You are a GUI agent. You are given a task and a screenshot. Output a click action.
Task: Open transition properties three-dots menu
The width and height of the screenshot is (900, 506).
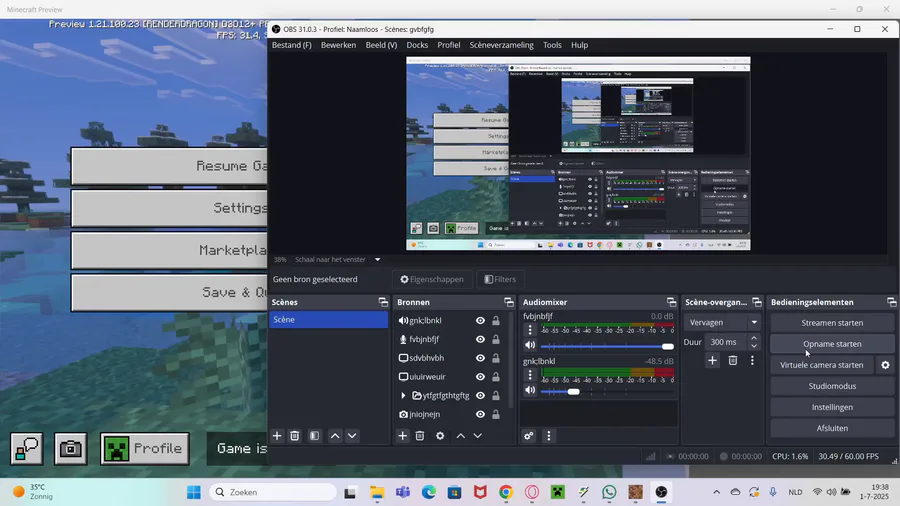(752, 360)
